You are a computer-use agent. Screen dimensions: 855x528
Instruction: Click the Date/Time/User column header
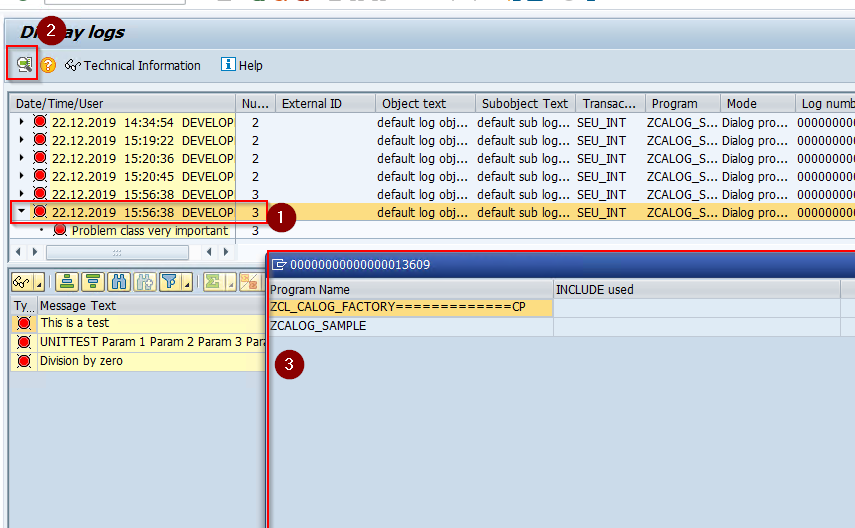(122, 104)
